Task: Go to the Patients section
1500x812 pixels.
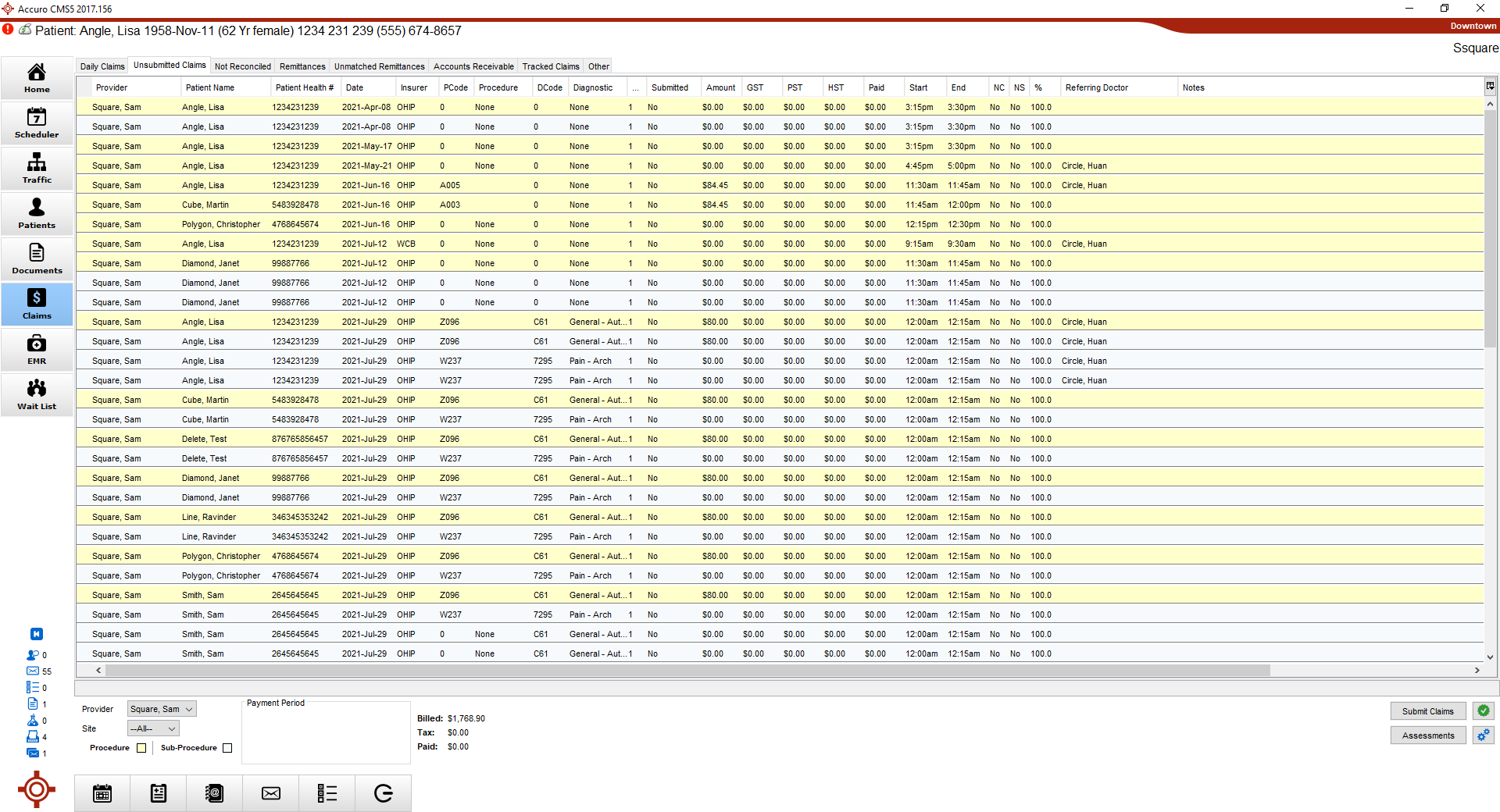Action: [x=37, y=213]
